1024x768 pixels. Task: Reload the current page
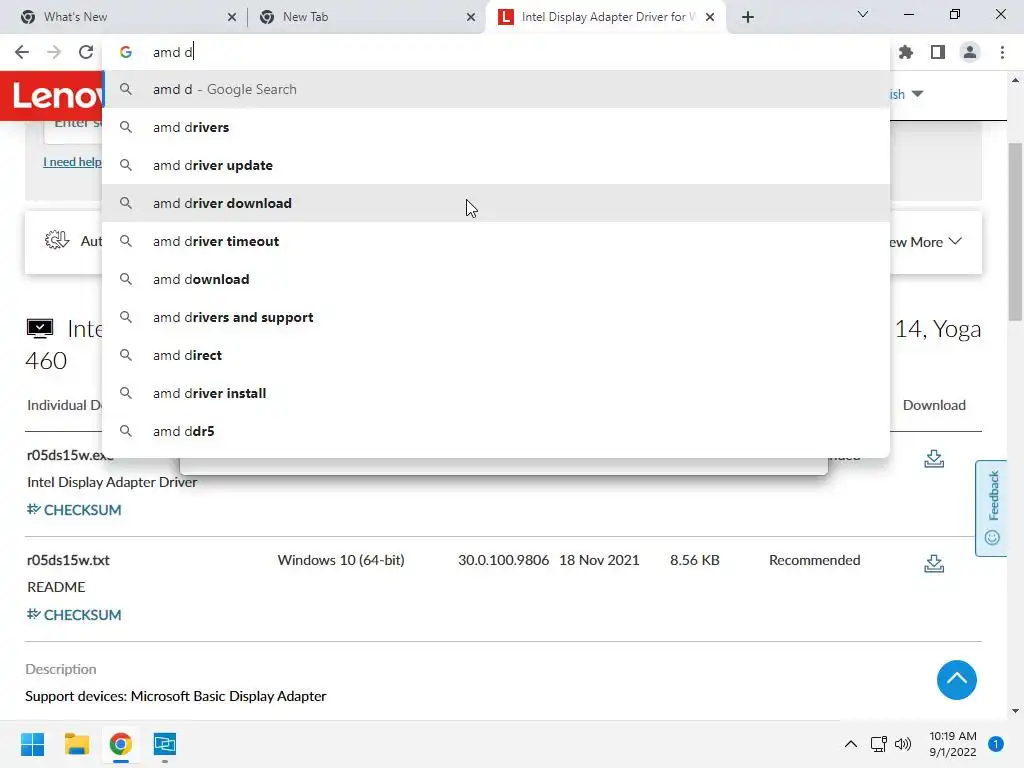(86, 52)
